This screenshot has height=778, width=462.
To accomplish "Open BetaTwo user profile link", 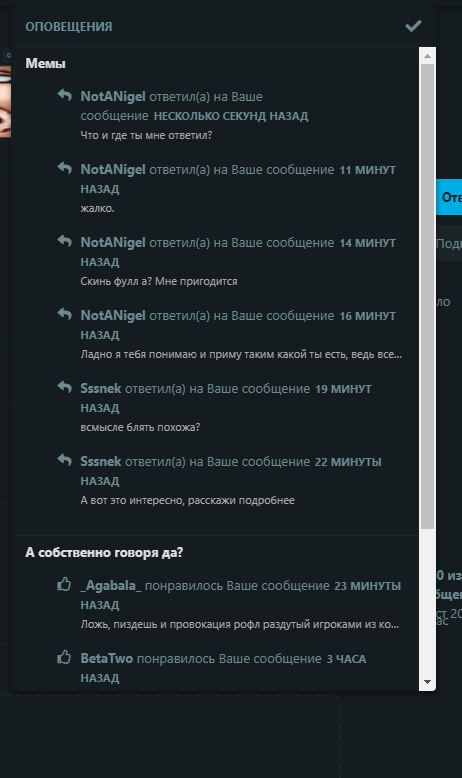I will tap(107, 659).
